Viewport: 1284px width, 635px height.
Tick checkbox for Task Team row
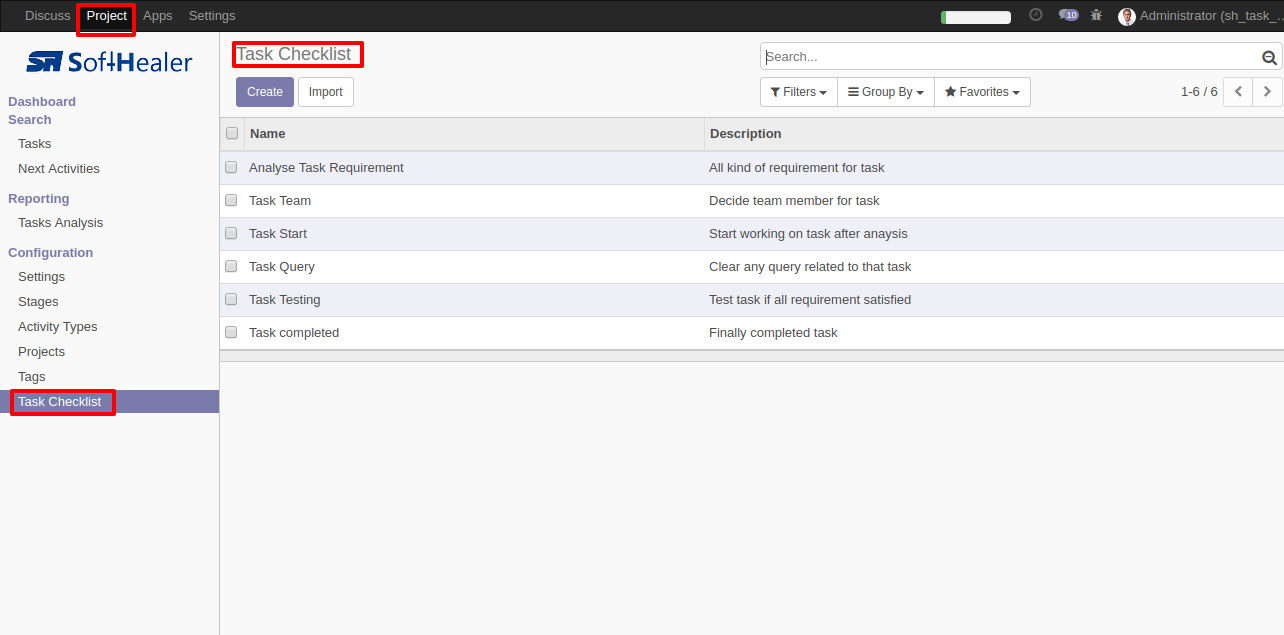(x=231, y=200)
